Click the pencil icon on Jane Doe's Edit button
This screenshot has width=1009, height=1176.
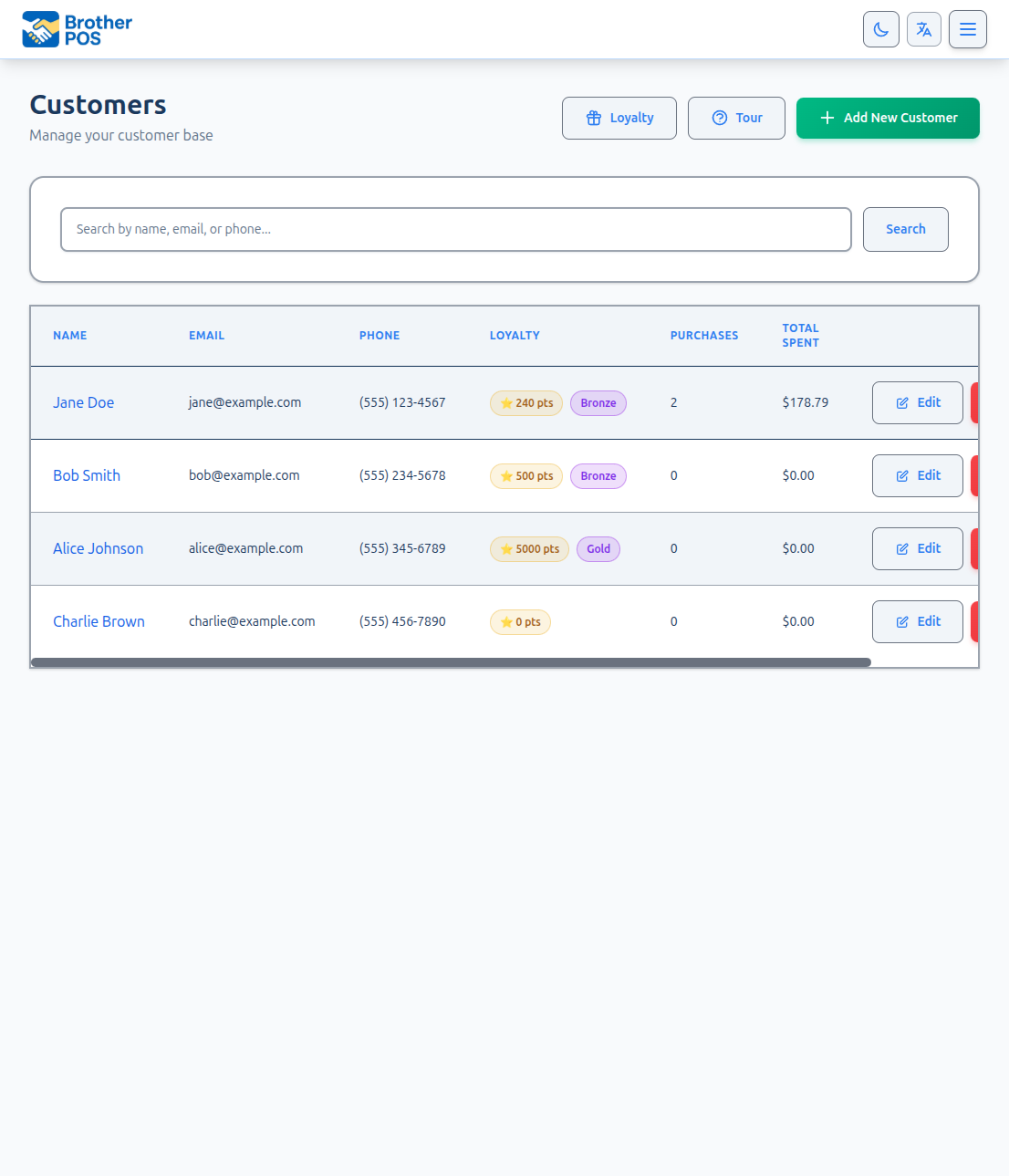(x=903, y=401)
